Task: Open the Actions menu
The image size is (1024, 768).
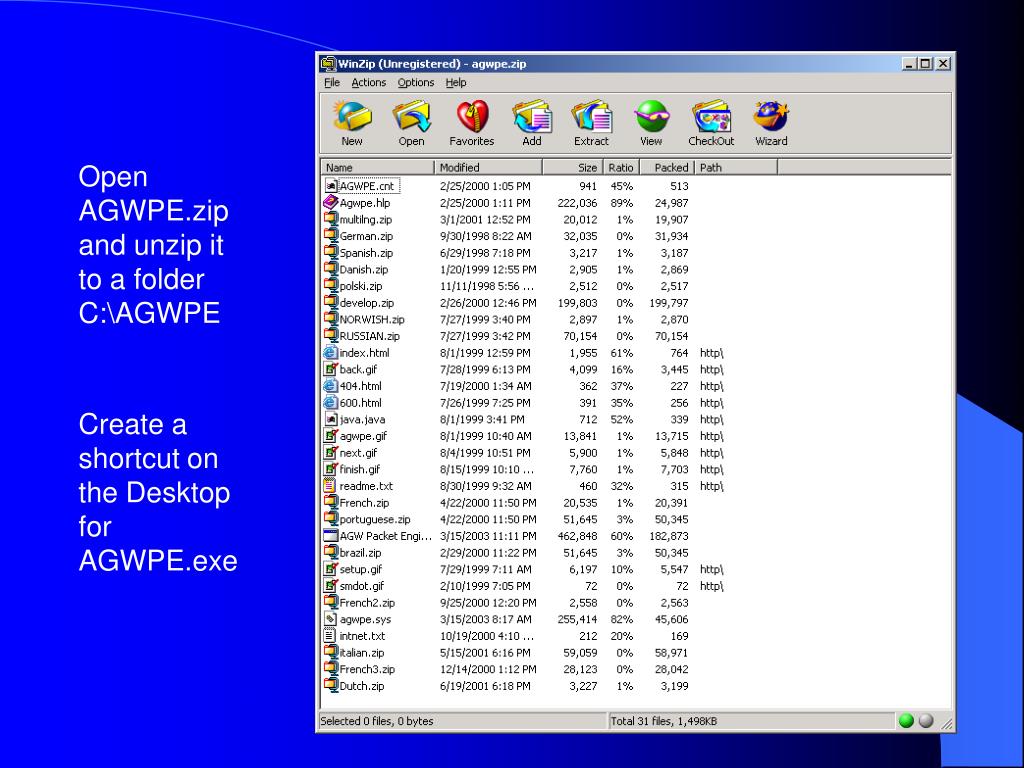Action: tap(368, 82)
